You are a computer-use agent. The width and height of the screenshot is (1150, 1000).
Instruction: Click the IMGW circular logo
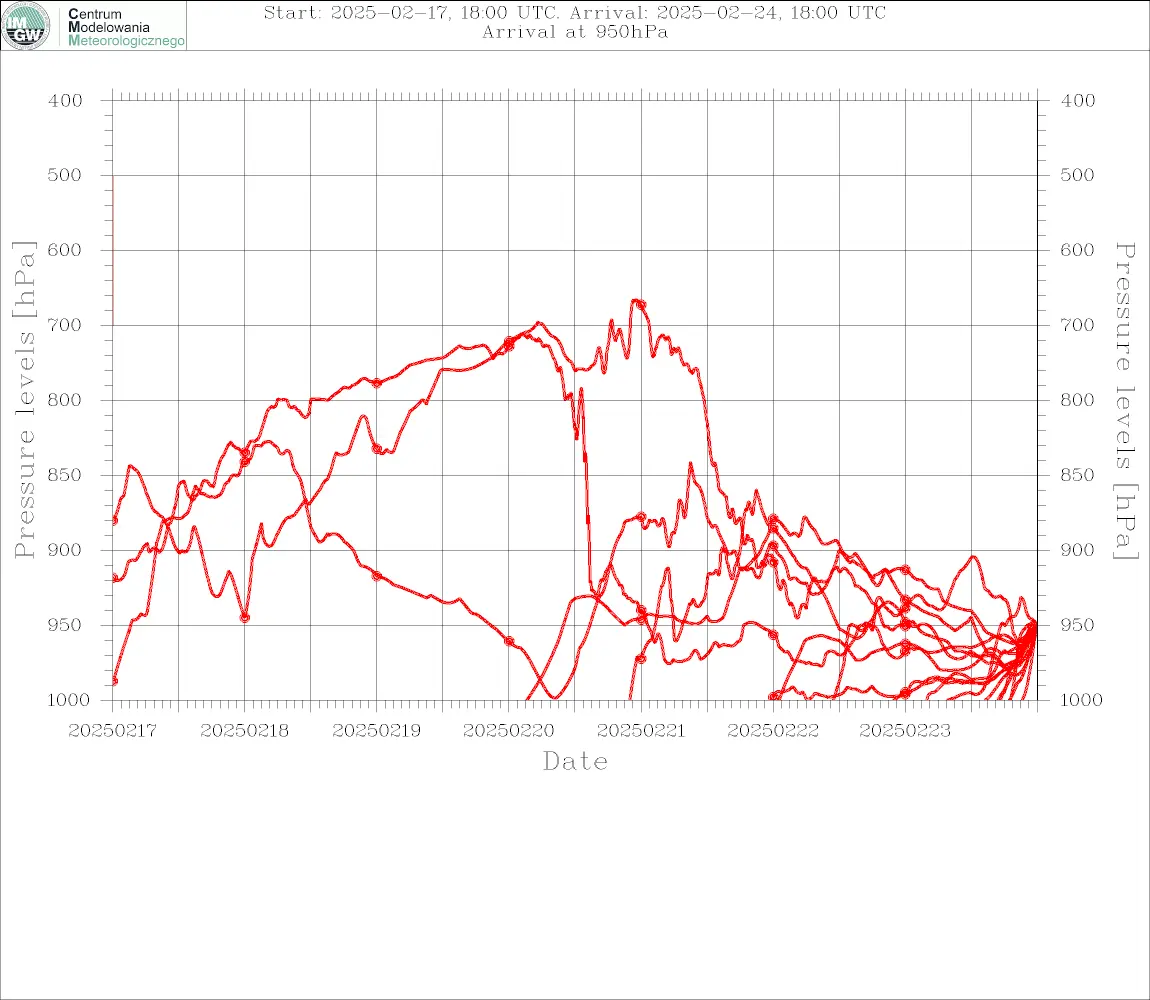(x=26, y=26)
